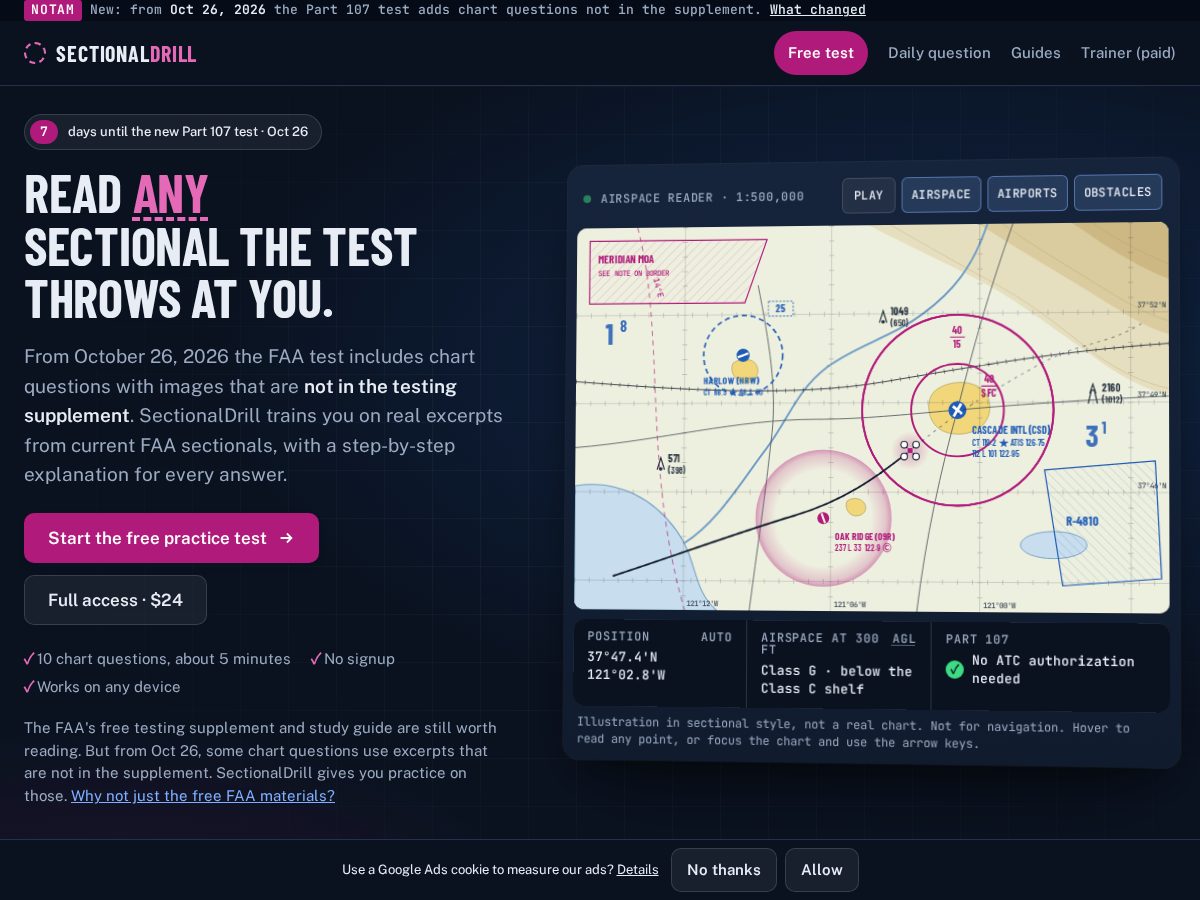
Task: Click Full access $24 button
Action: (115, 600)
